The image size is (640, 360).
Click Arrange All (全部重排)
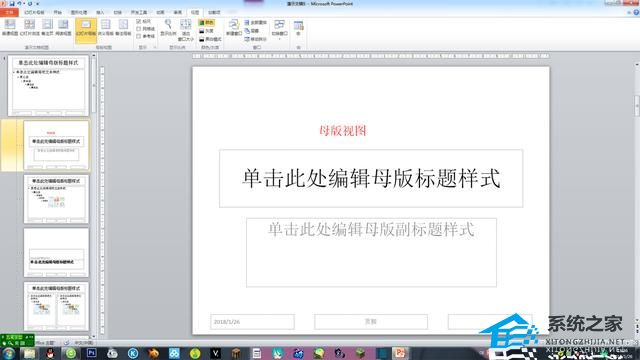(x=256, y=22)
